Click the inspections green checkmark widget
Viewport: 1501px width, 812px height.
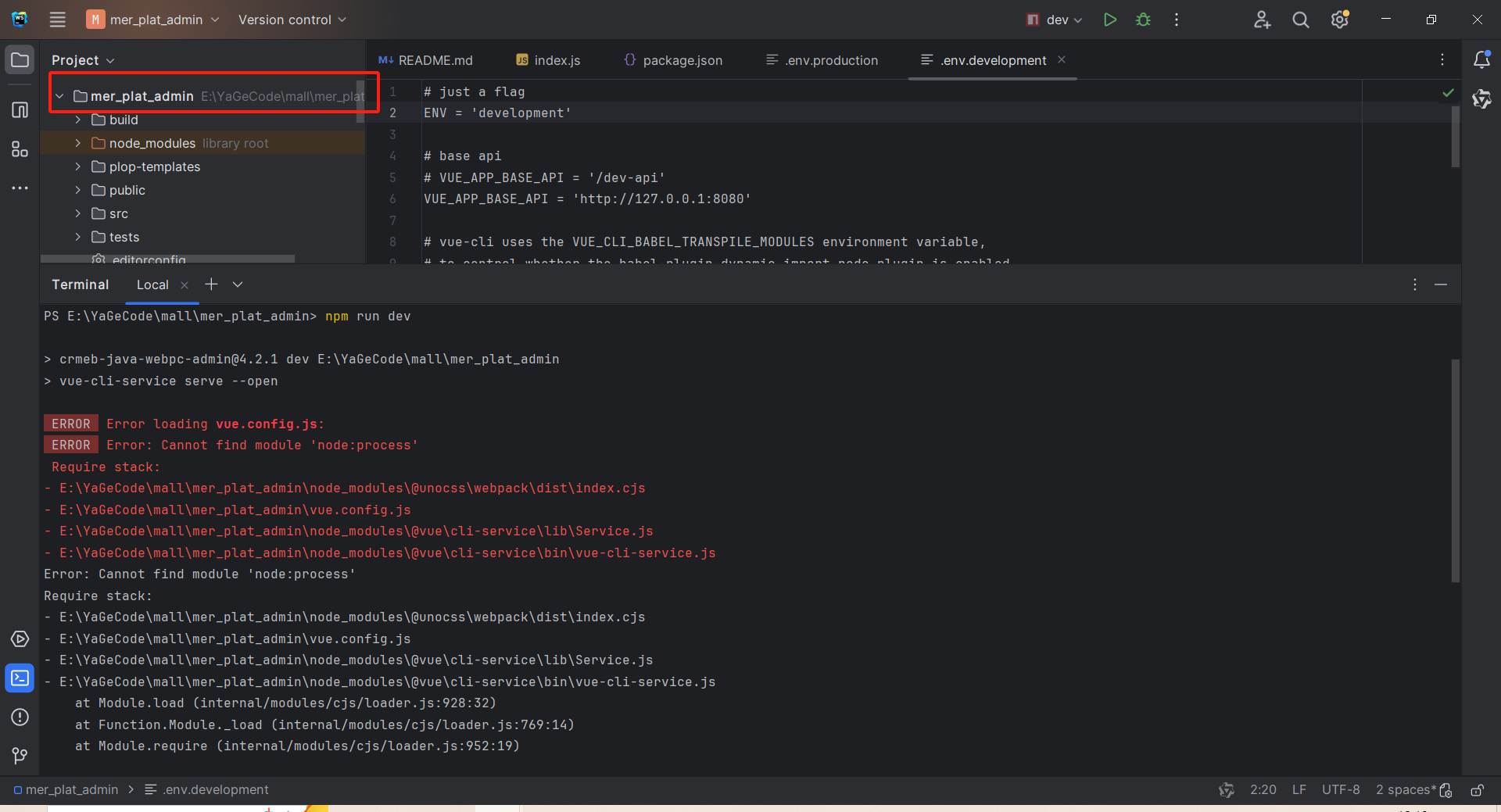coord(1448,93)
